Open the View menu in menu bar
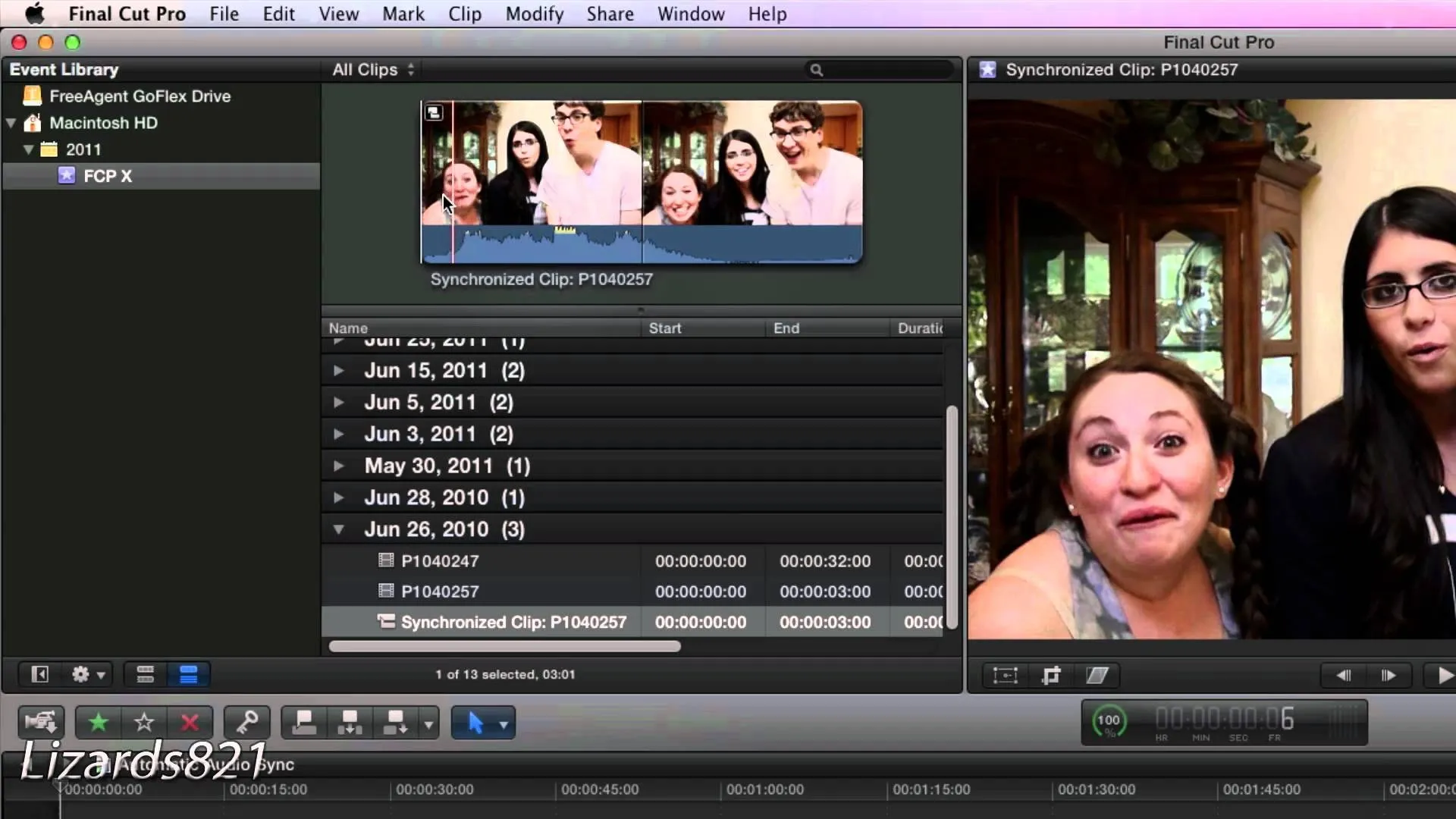Viewport: 1456px width, 819px height. pos(339,14)
